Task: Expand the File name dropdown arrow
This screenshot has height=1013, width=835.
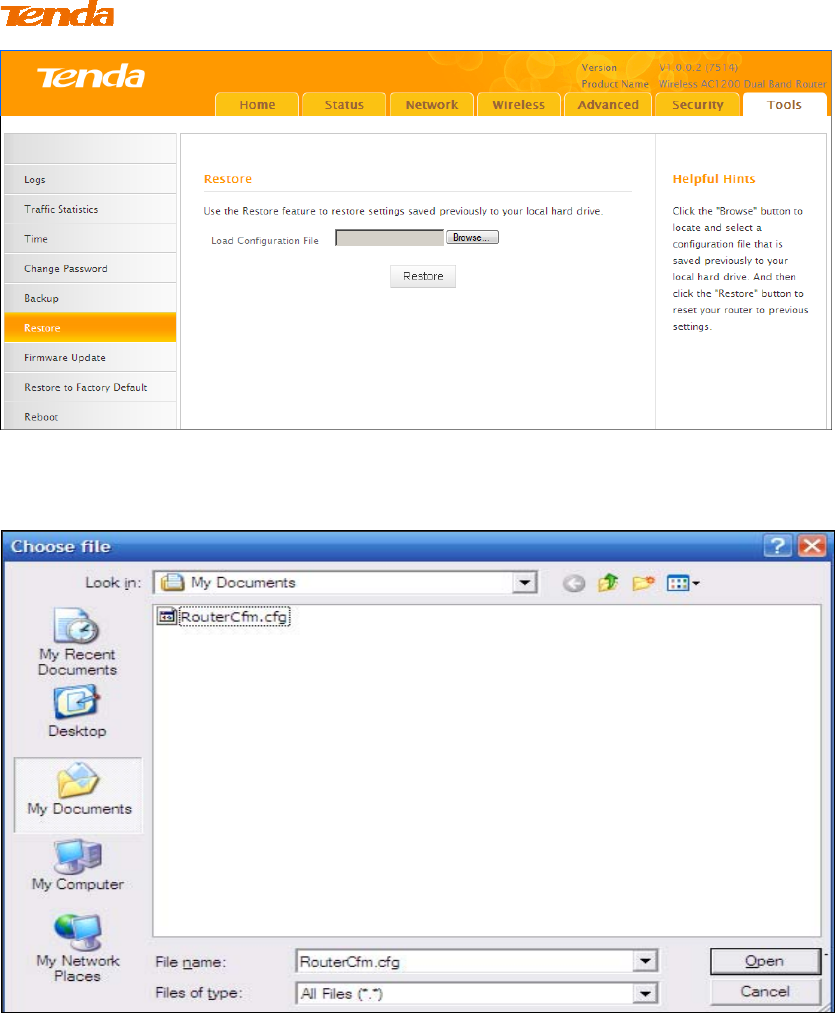Action: pyautogui.click(x=645, y=961)
